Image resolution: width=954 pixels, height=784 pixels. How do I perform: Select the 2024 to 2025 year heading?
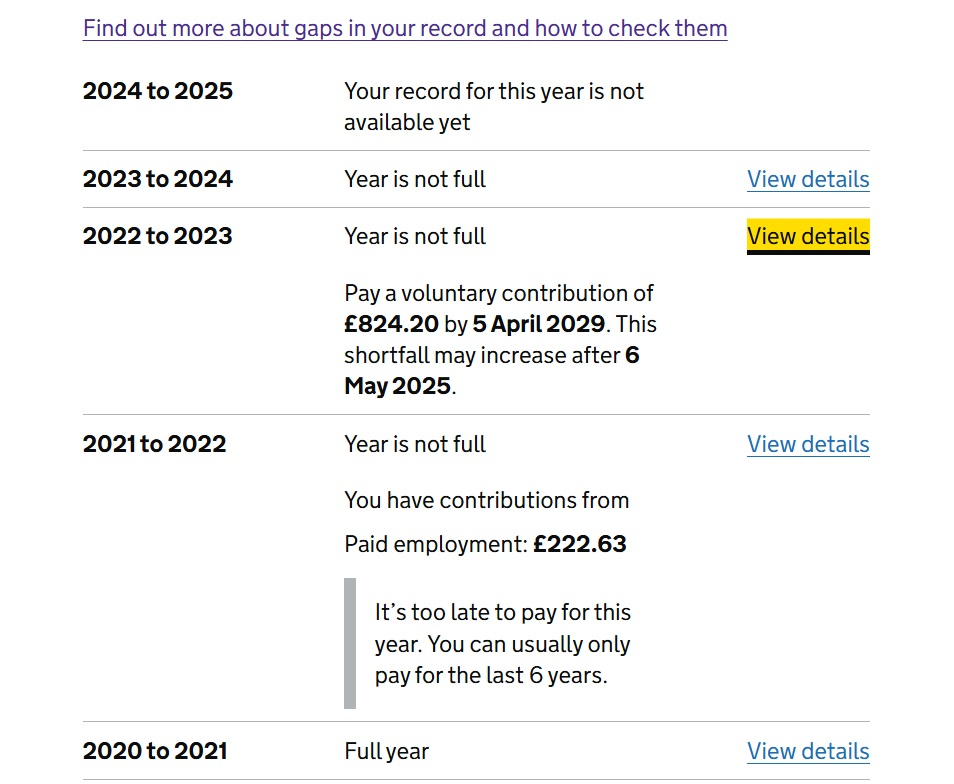tap(158, 91)
